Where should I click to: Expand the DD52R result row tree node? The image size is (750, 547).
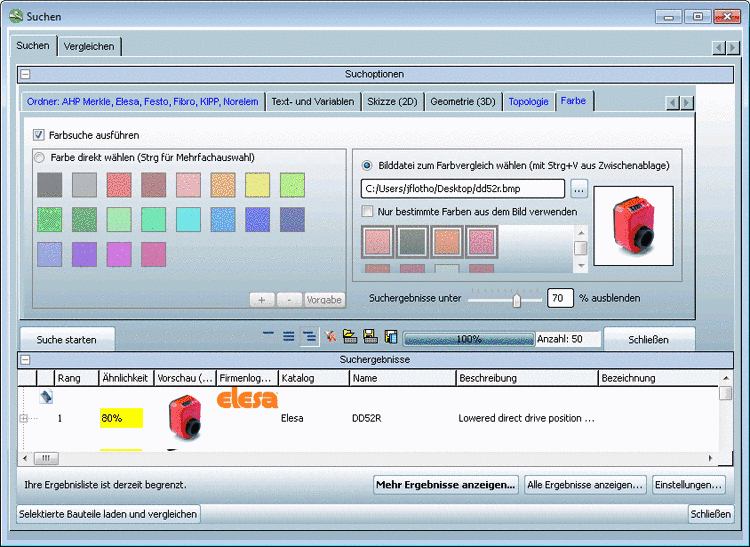(x=23, y=418)
